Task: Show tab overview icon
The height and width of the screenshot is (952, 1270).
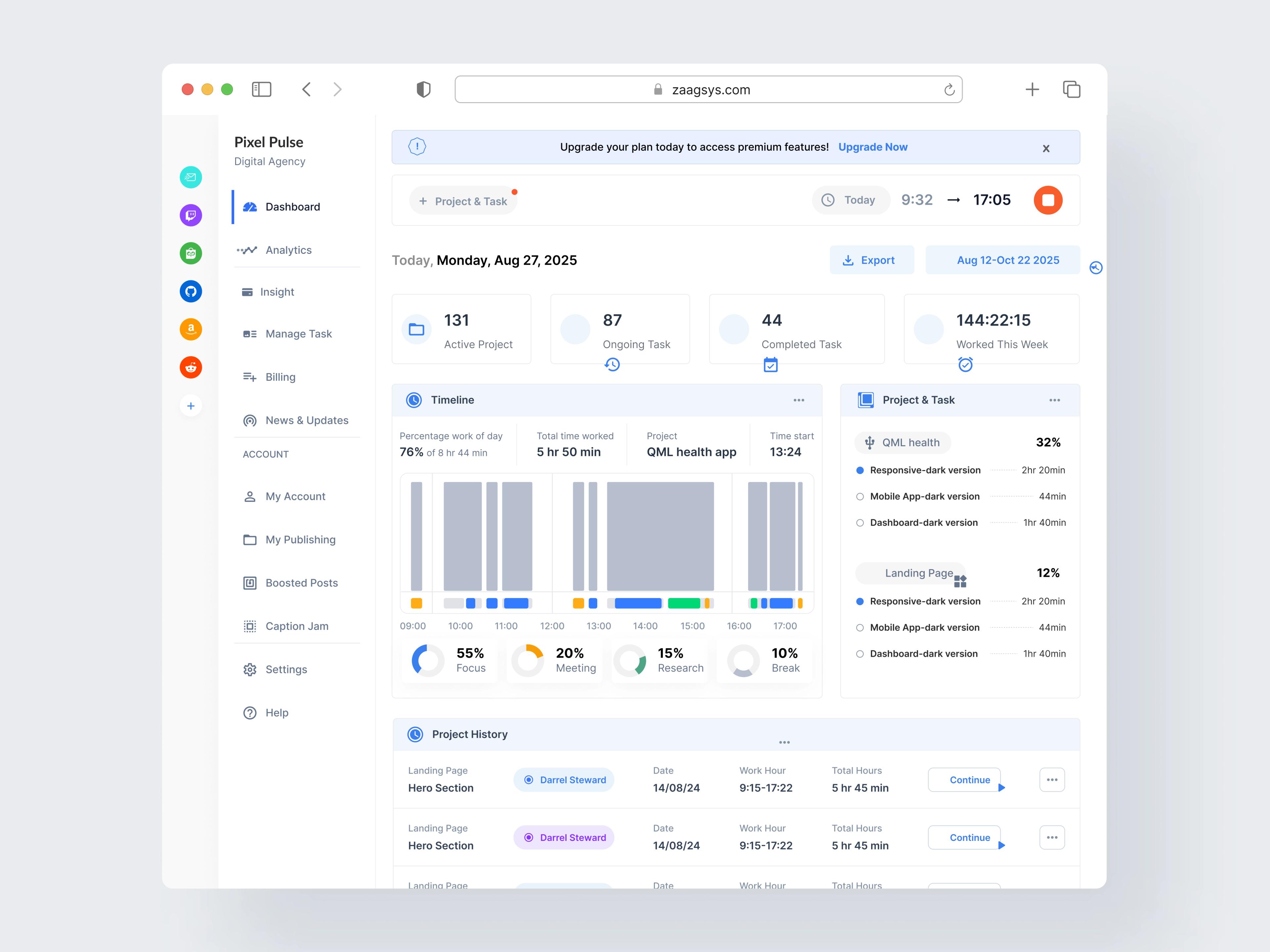Action: click(x=1071, y=89)
